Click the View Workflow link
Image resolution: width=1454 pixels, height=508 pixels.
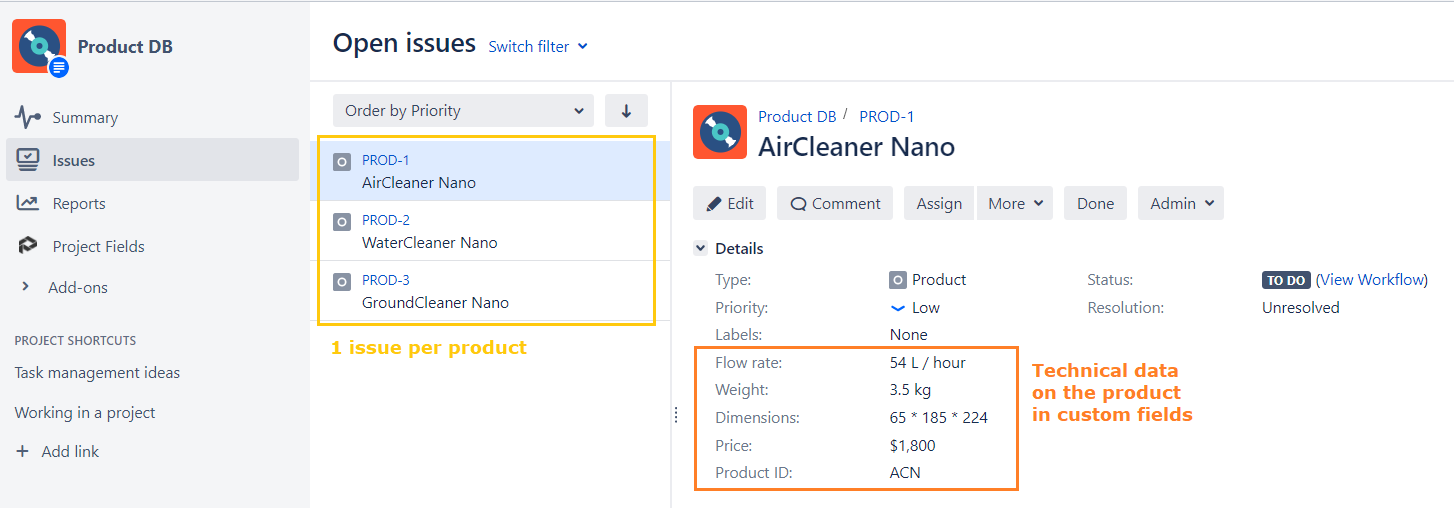pyautogui.click(x=1372, y=280)
